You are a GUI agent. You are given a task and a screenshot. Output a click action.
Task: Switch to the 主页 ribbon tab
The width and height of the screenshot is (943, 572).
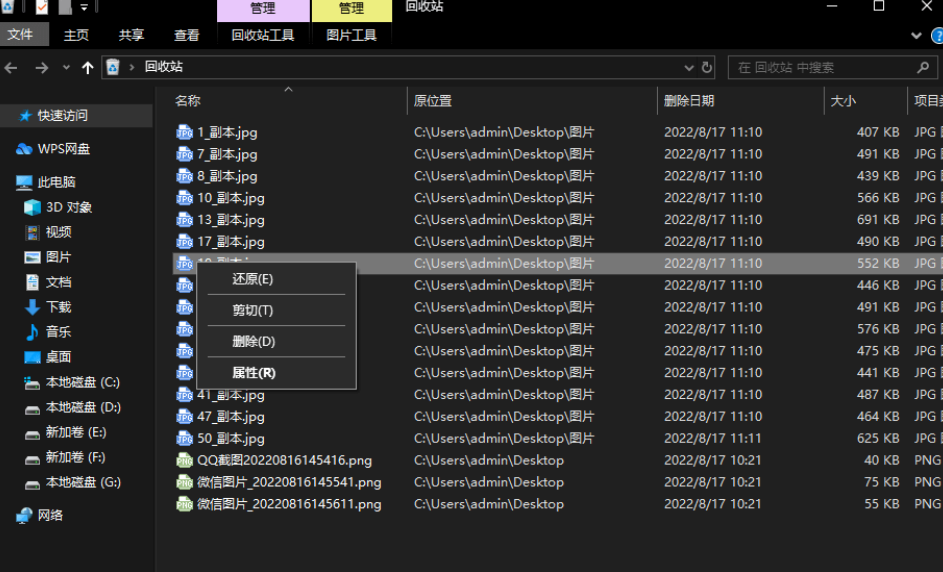point(76,35)
